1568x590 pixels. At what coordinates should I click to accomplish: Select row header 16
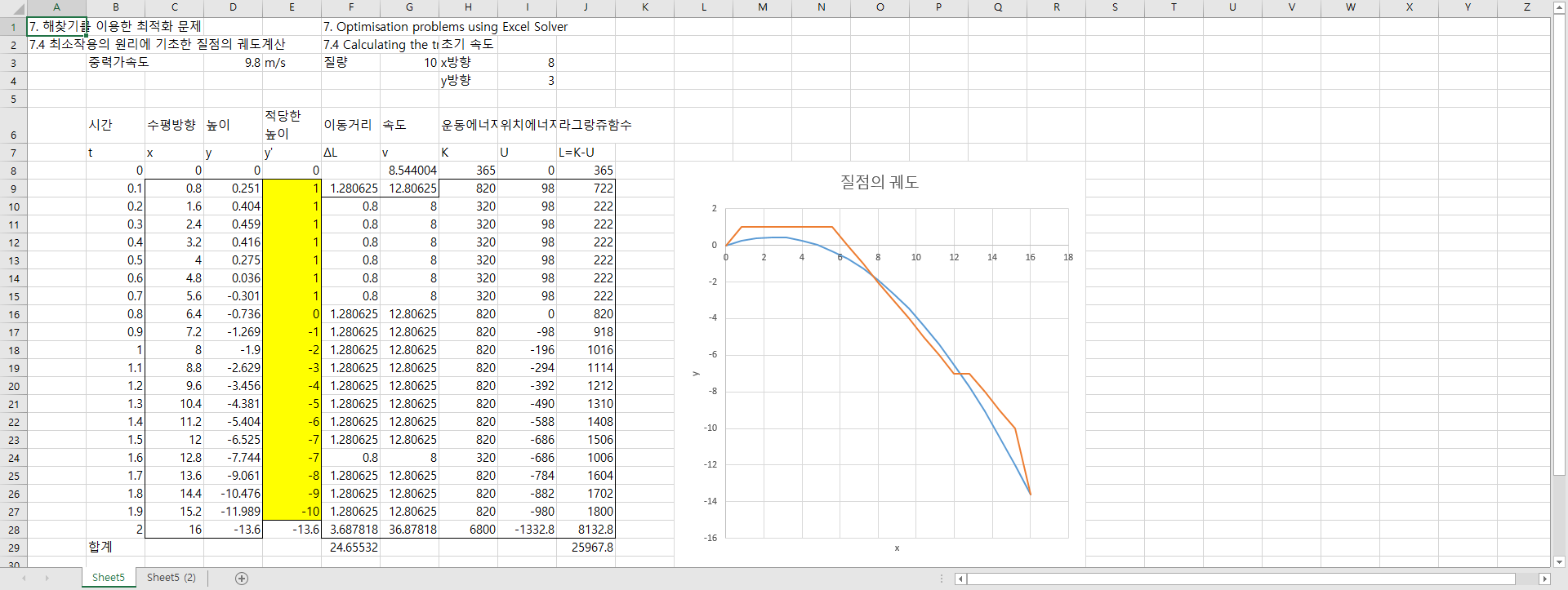13,314
